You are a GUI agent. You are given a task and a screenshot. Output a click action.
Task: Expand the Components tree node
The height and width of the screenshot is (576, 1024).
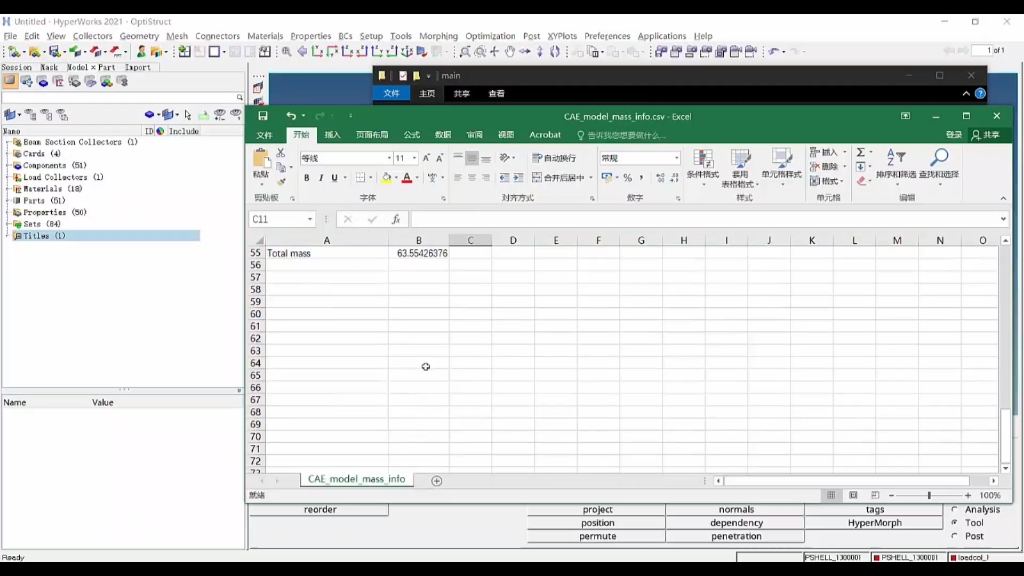pos(8,165)
